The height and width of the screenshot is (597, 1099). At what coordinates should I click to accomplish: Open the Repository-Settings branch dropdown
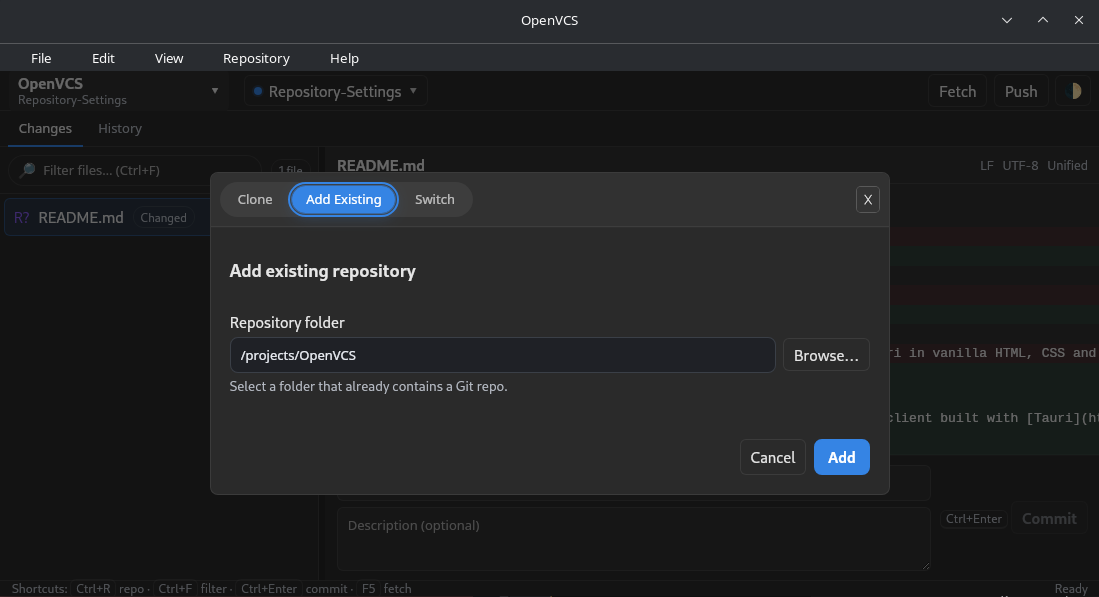(x=335, y=91)
